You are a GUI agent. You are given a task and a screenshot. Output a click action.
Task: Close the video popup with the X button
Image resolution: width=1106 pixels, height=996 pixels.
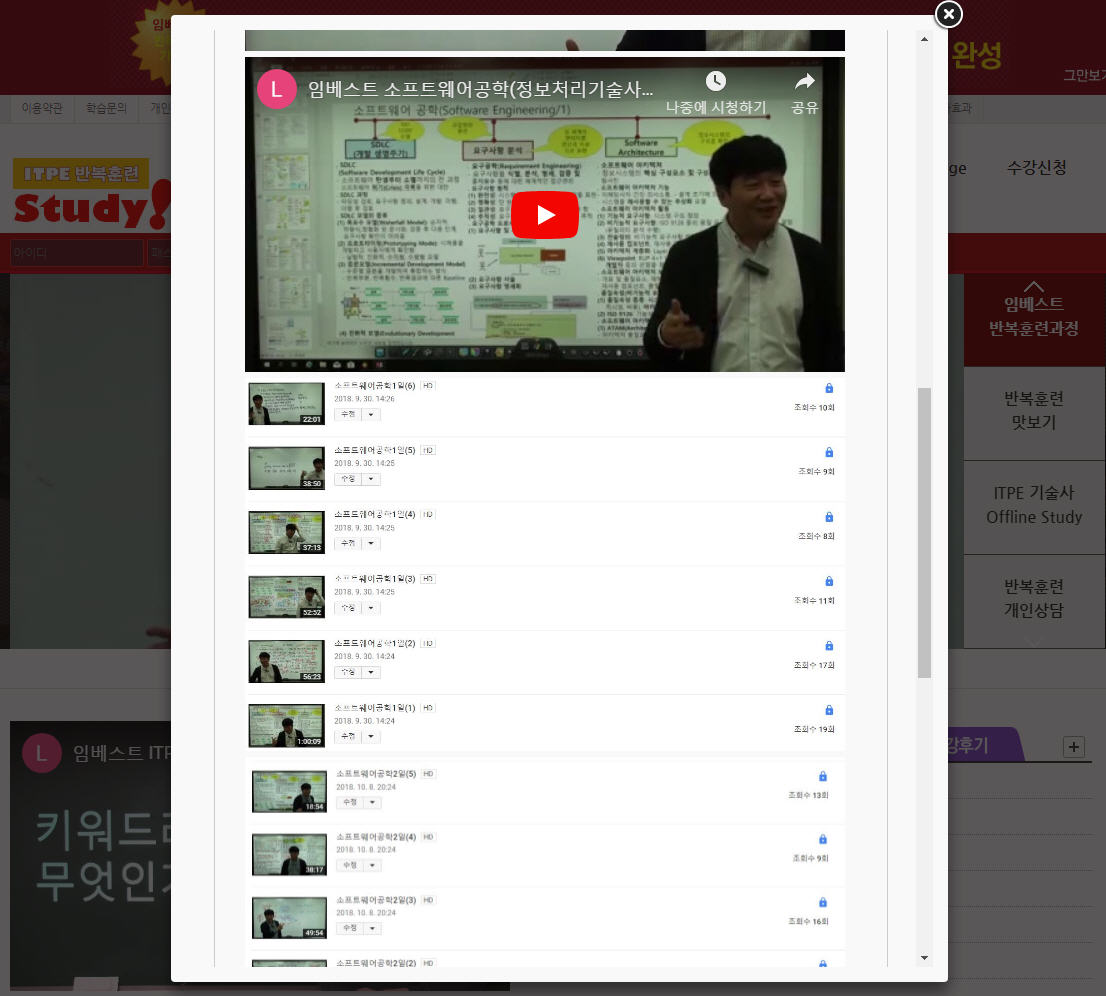tap(948, 13)
